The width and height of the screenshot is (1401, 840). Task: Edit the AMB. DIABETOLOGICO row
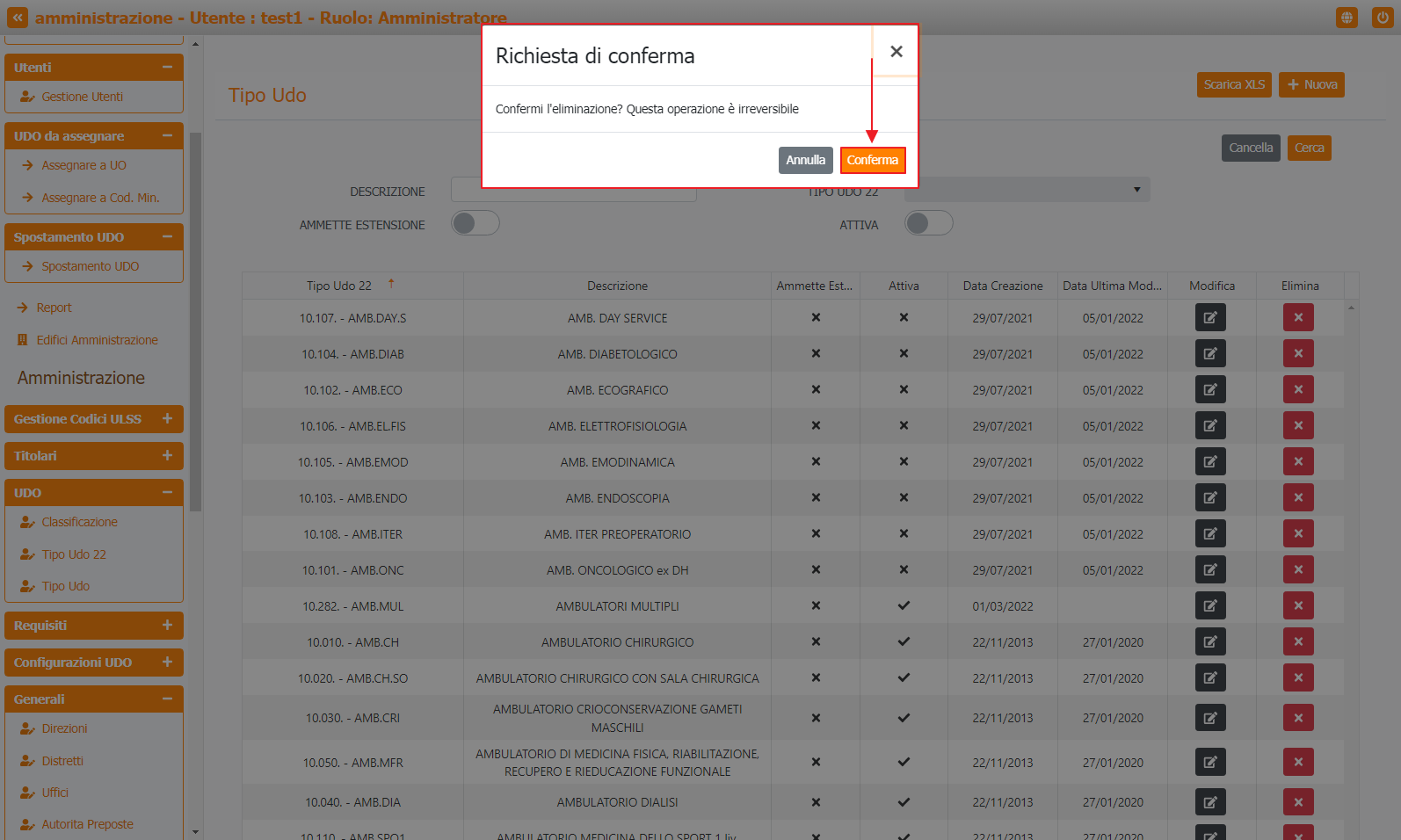1210,353
